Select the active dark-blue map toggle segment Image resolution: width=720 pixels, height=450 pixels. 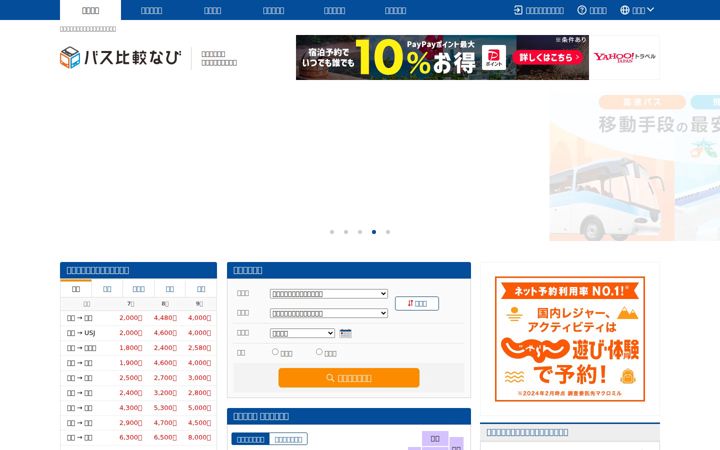tap(250, 439)
